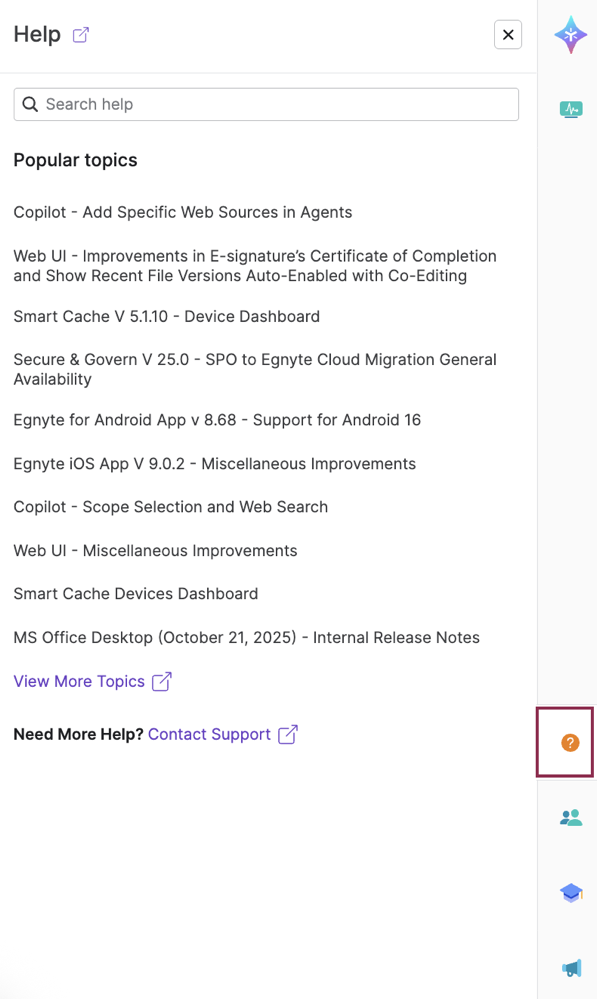Viewport: 597px width, 999px height.
Task: Click the external link icon beside Contact Support
Action: click(287, 733)
